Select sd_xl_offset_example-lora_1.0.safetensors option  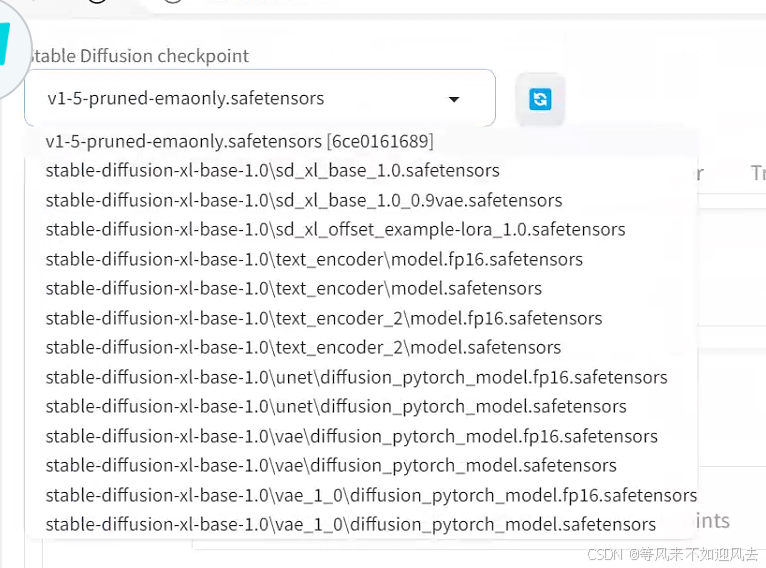362,230
